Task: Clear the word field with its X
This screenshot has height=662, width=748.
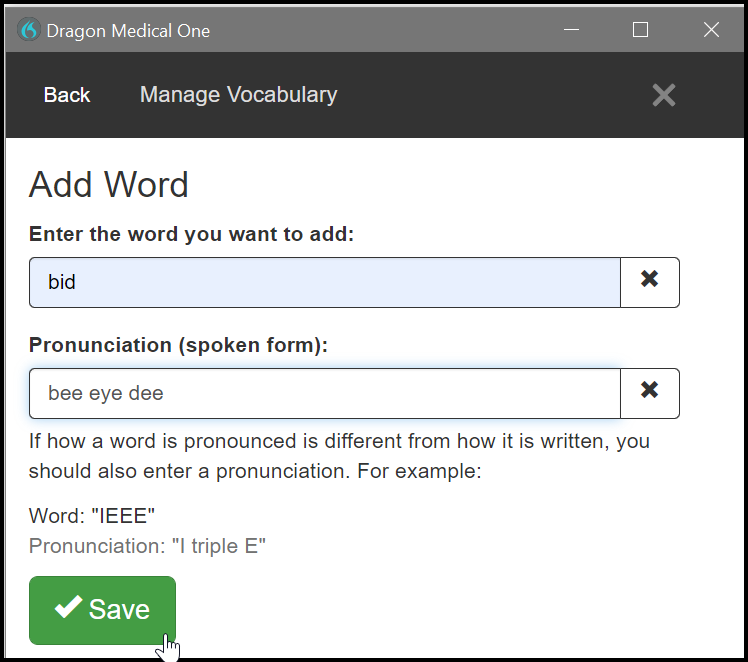Action: pyautogui.click(x=649, y=282)
